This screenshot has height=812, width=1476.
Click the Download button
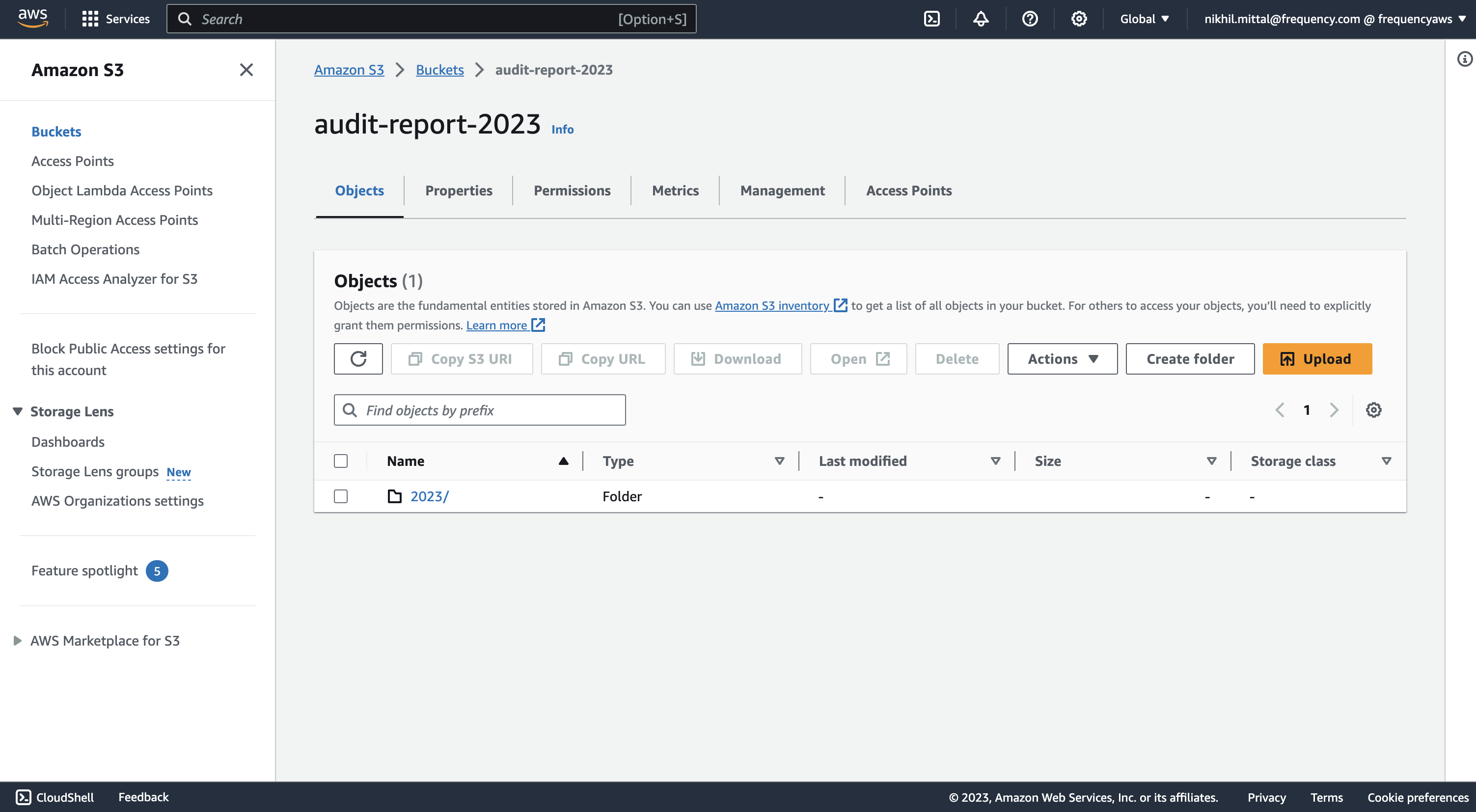click(x=738, y=359)
